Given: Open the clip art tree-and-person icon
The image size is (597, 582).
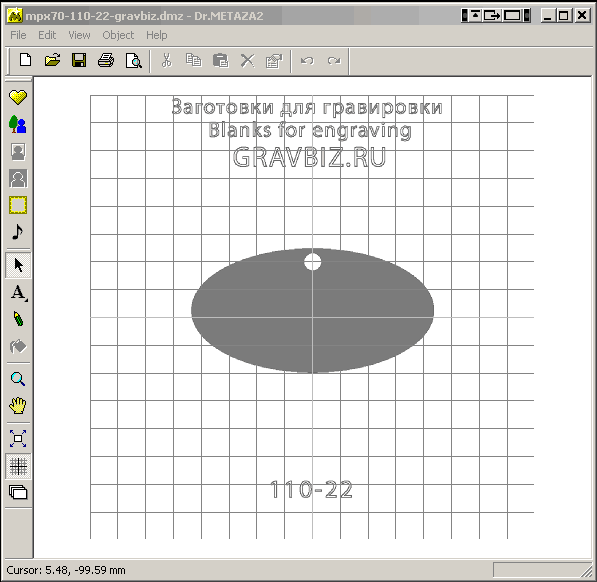Looking at the screenshot, I should coord(18,124).
